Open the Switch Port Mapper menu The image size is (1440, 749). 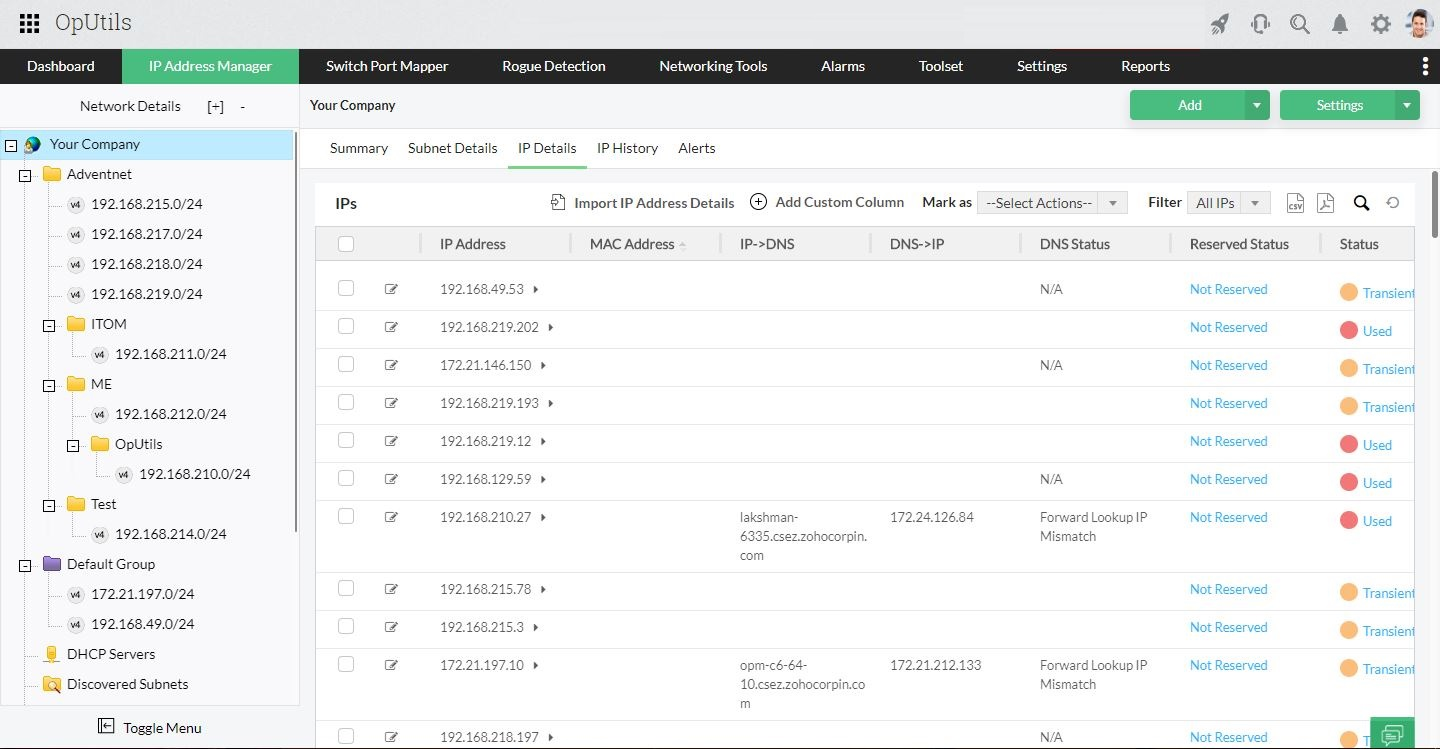[387, 66]
